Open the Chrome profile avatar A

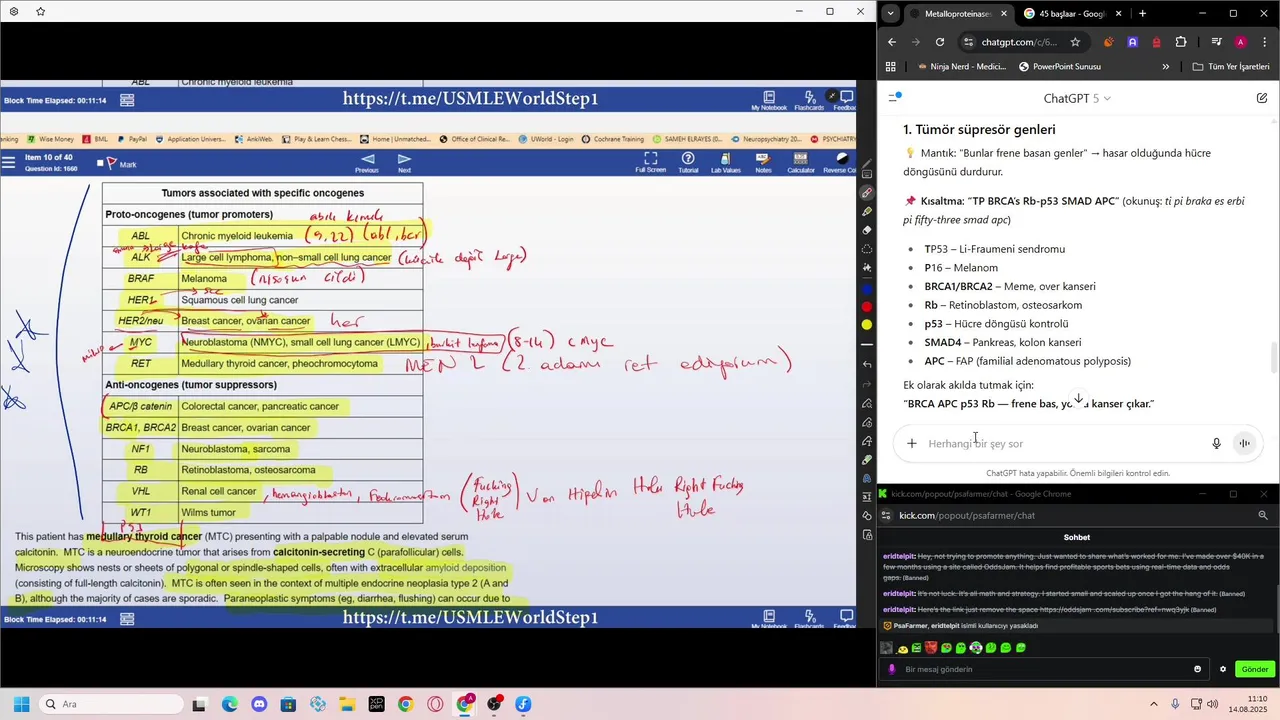coord(1240,42)
